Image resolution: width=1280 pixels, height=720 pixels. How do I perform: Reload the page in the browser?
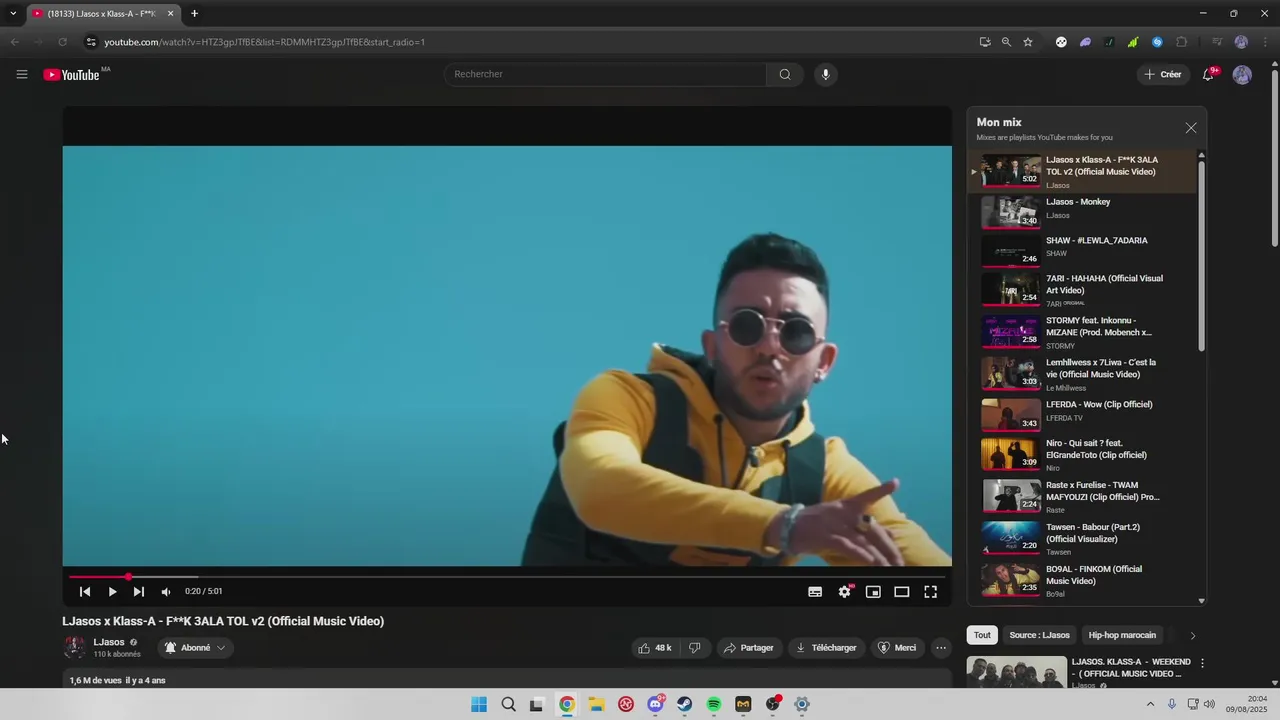[62, 42]
